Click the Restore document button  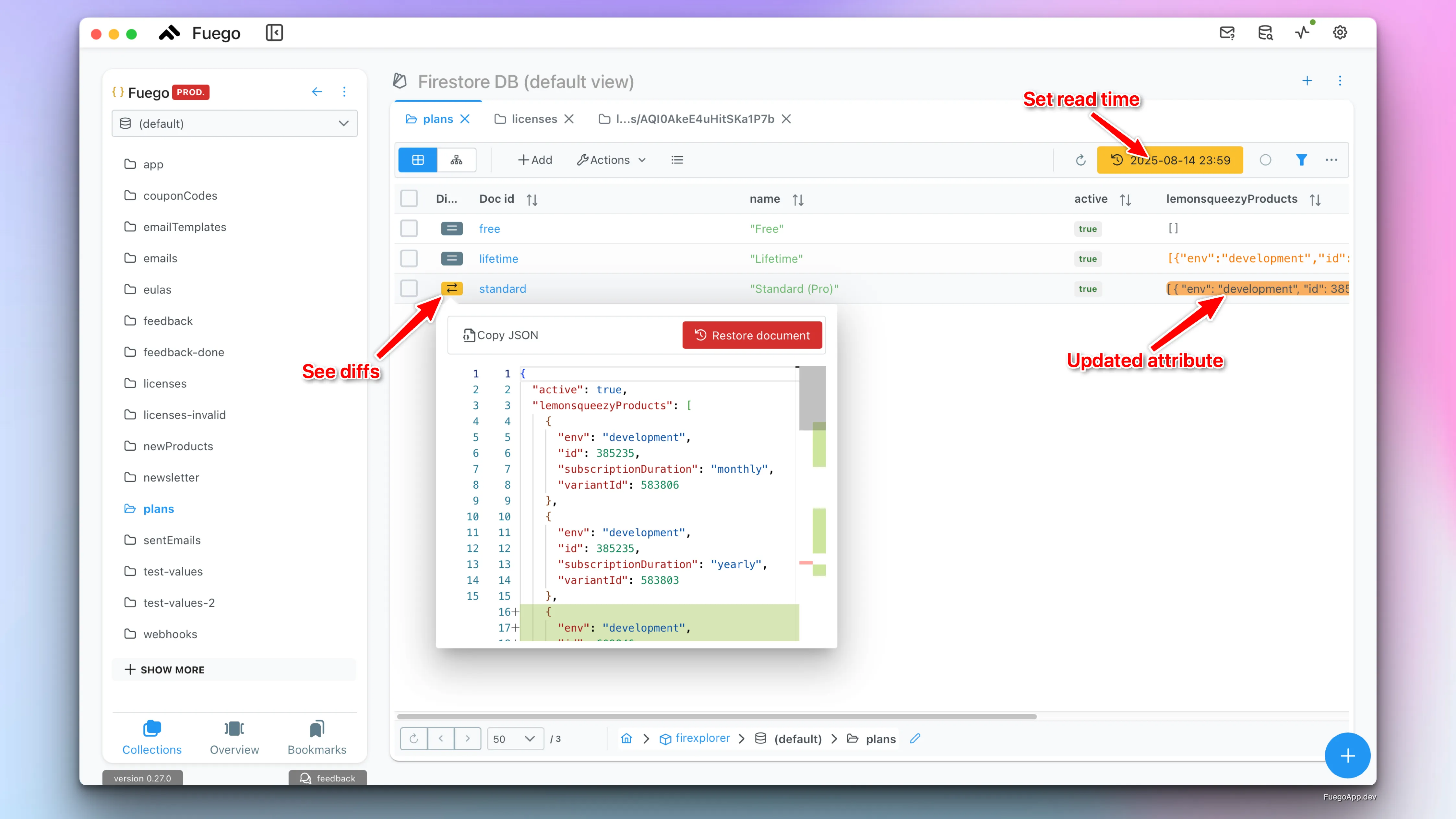(x=752, y=335)
